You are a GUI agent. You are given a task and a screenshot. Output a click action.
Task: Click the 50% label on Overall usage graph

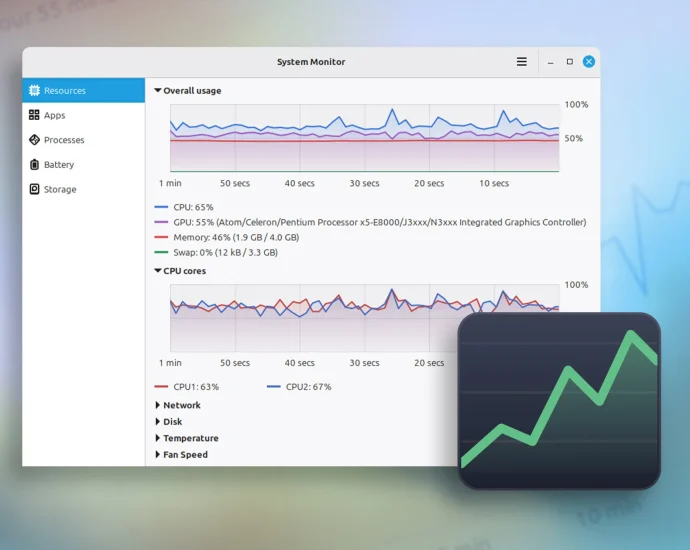[573, 138]
